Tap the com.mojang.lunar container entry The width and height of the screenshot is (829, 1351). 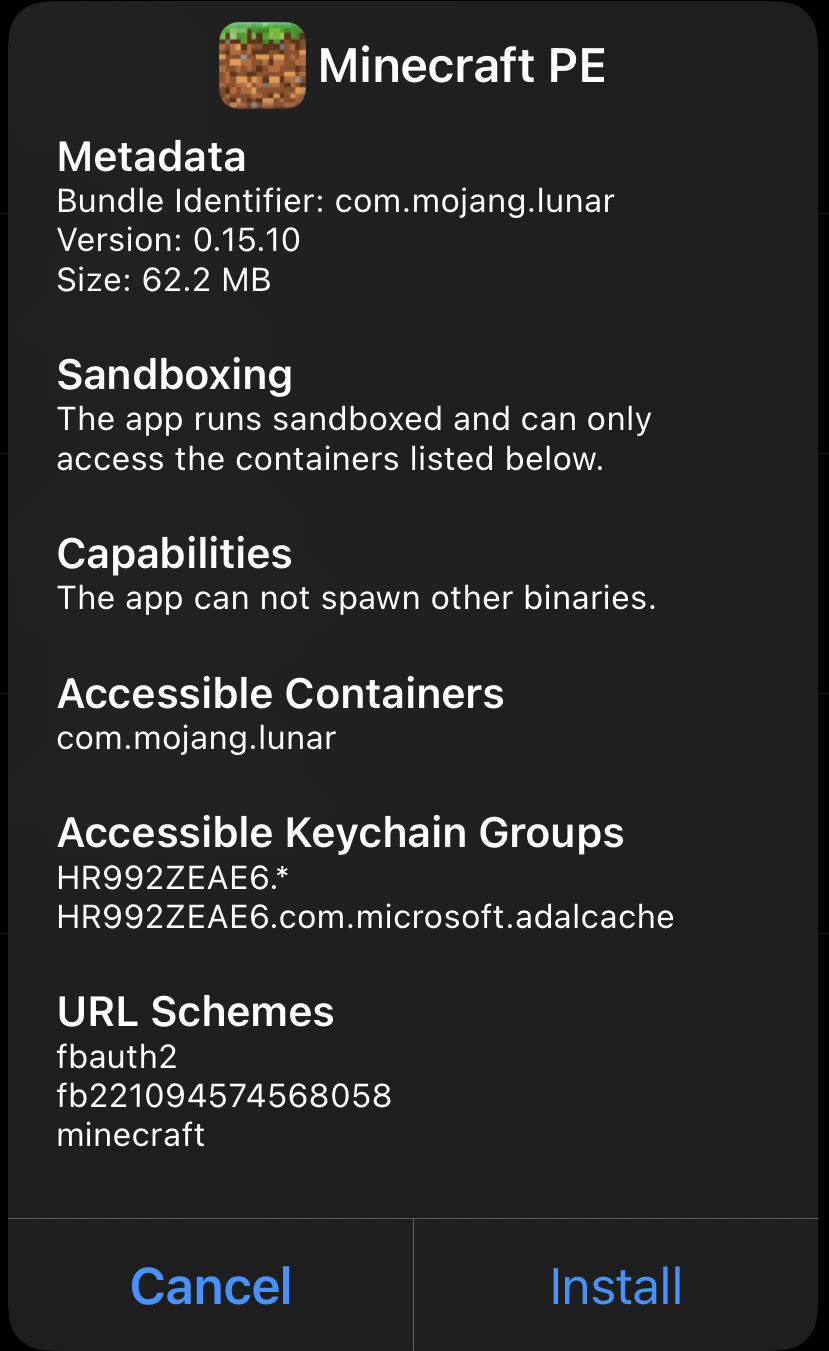pyautogui.click(x=197, y=738)
